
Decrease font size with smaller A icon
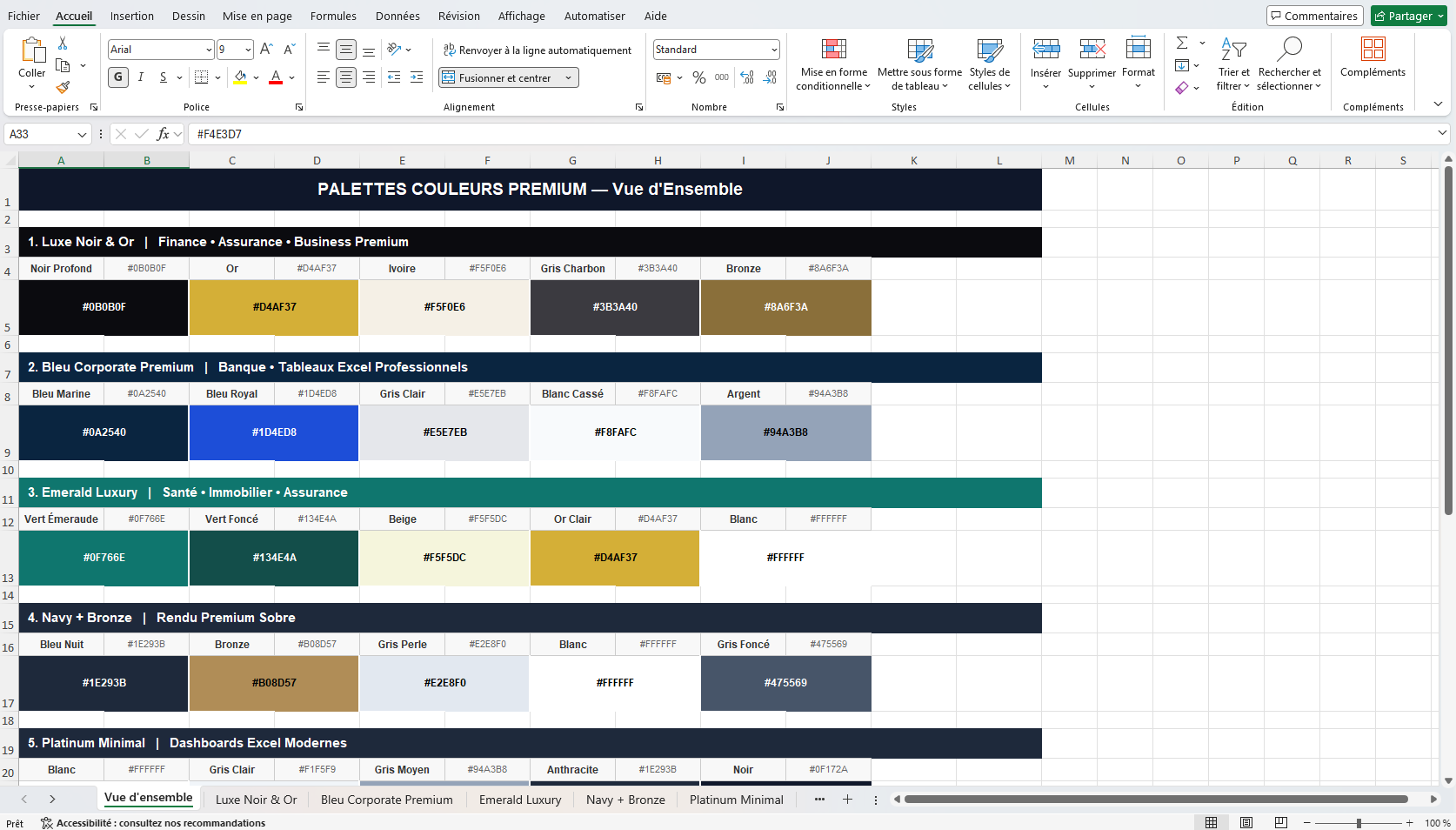(290, 50)
